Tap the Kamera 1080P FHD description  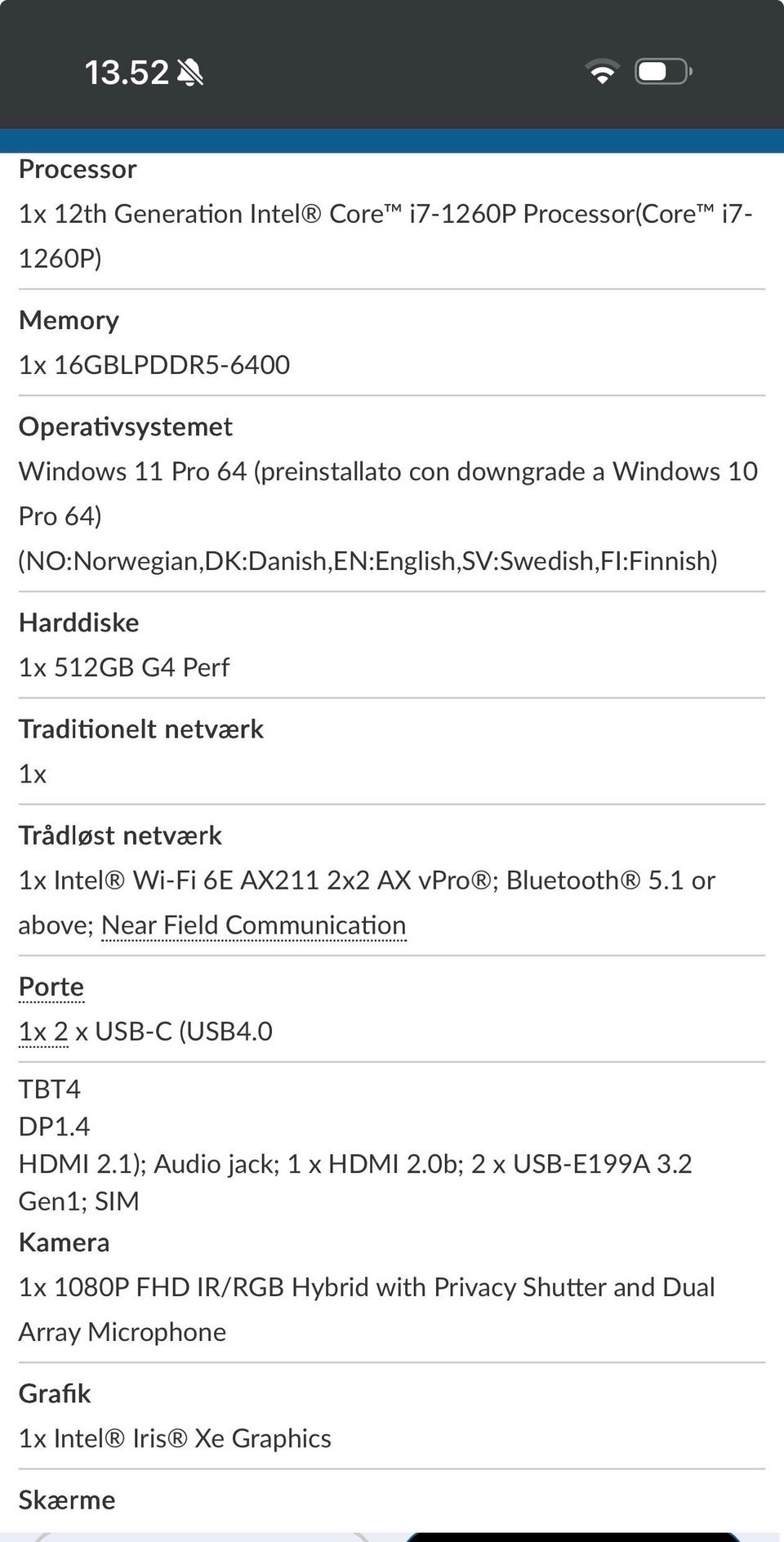[x=367, y=1309]
